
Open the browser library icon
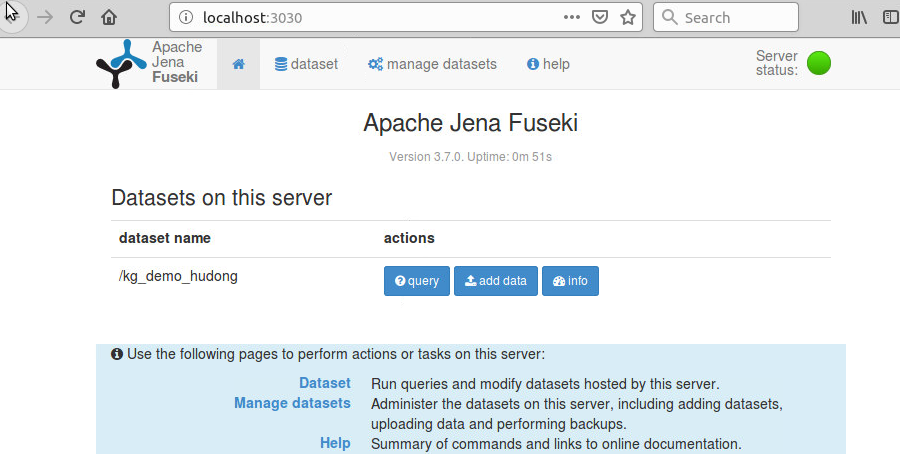point(859,17)
